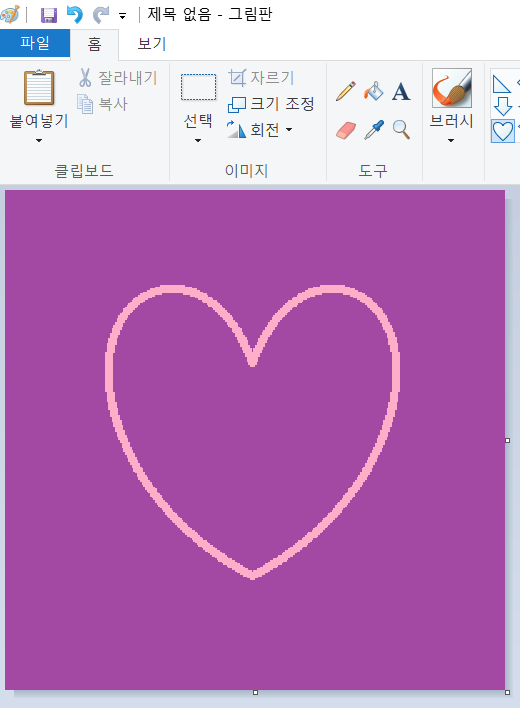Click the canvas bottom-right corner resize handle

point(507,692)
